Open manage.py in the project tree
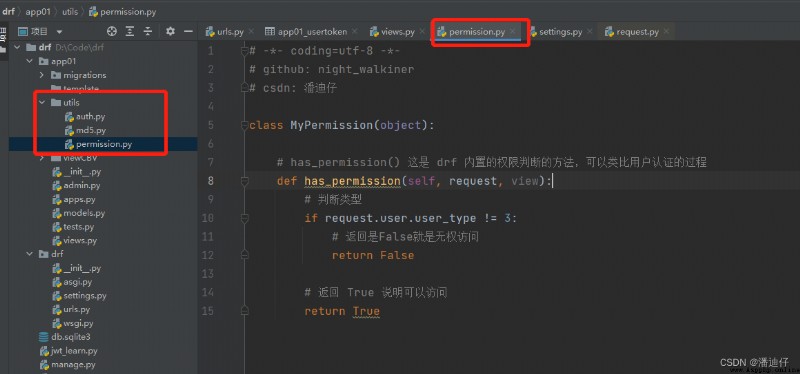The height and width of the screenshot is (374, 800). click(x=67, y=364)
